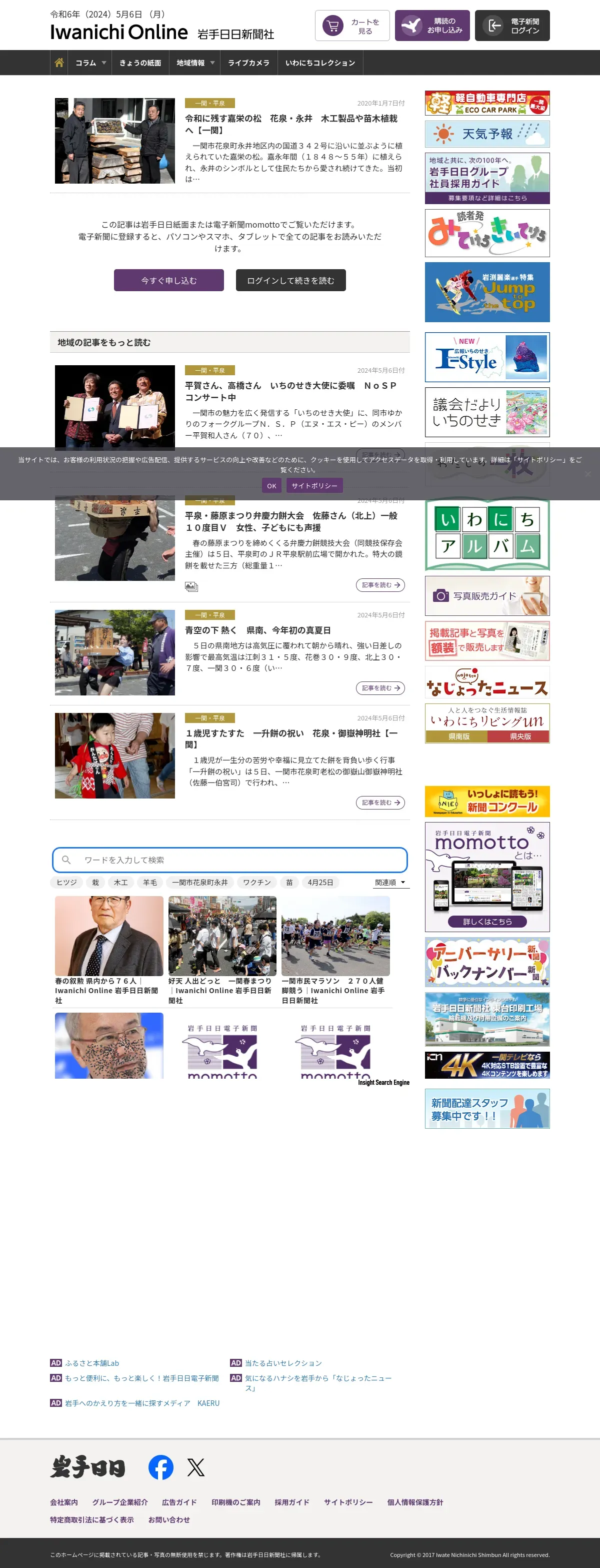This screenshot has width=600, height=1568.
Task: Open サイトポリシー in cookie banner
Action: coord(314,485)
